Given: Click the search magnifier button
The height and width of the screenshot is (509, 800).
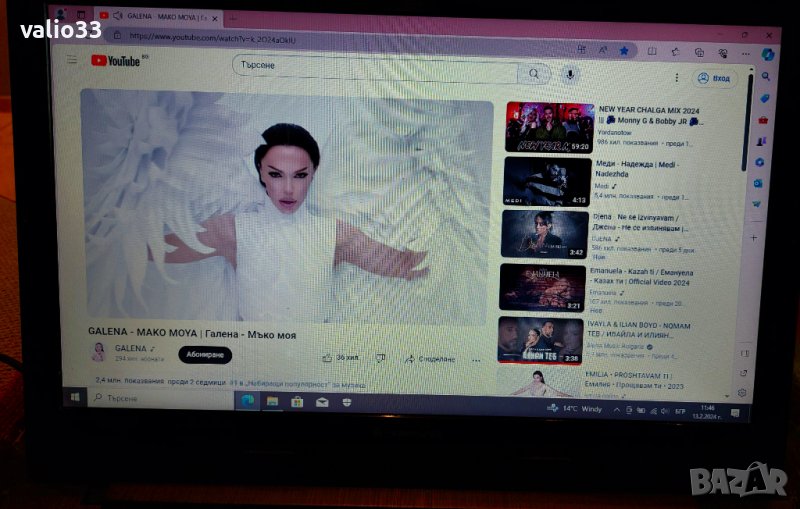Looking at the screenshot, I should point(535,74).
